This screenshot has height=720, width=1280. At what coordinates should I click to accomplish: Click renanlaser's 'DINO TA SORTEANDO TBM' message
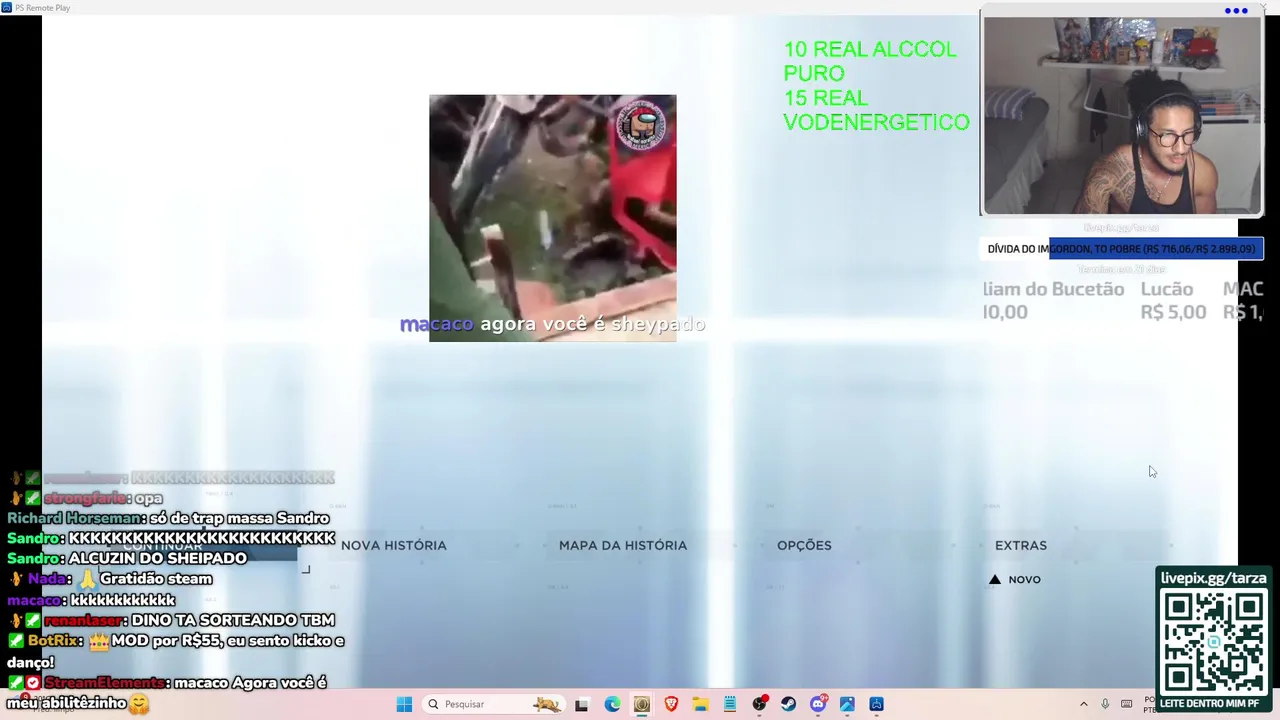[x=171, y=620]
